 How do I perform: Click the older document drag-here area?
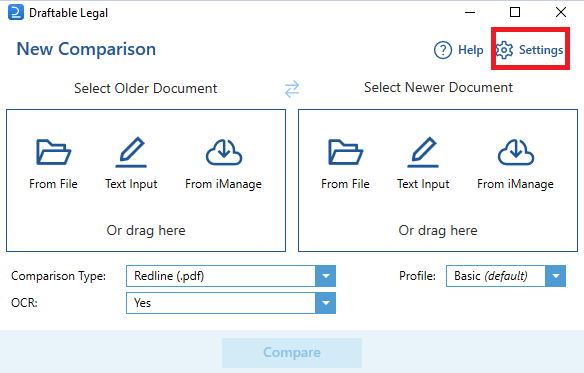coord(146,230)
